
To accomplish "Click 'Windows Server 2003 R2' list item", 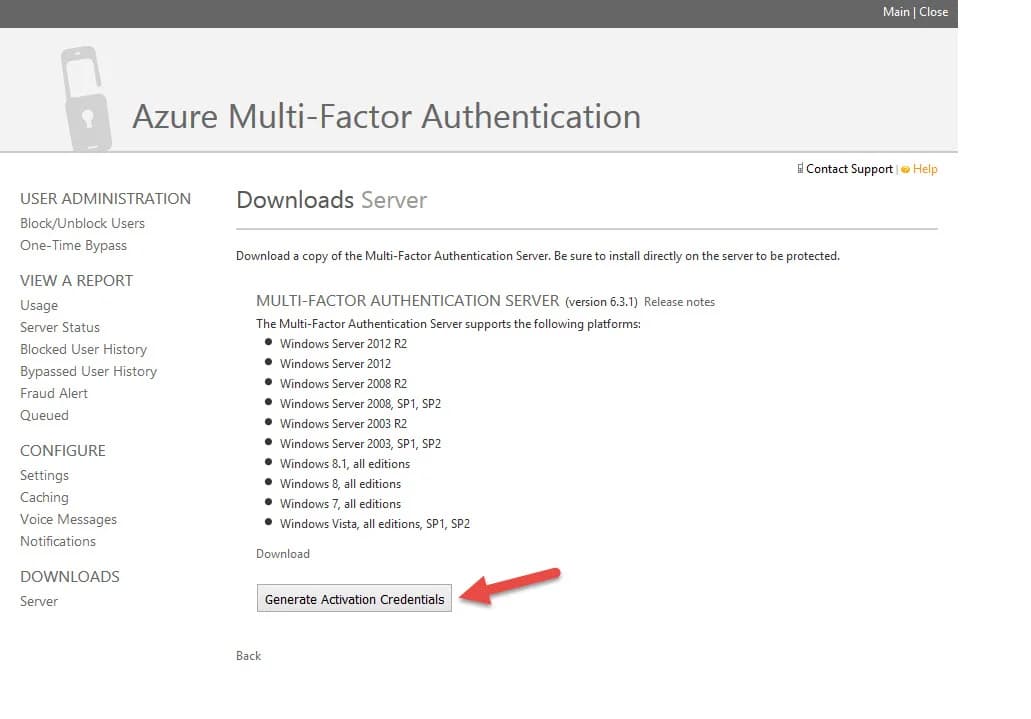I will tap(343, 424).
